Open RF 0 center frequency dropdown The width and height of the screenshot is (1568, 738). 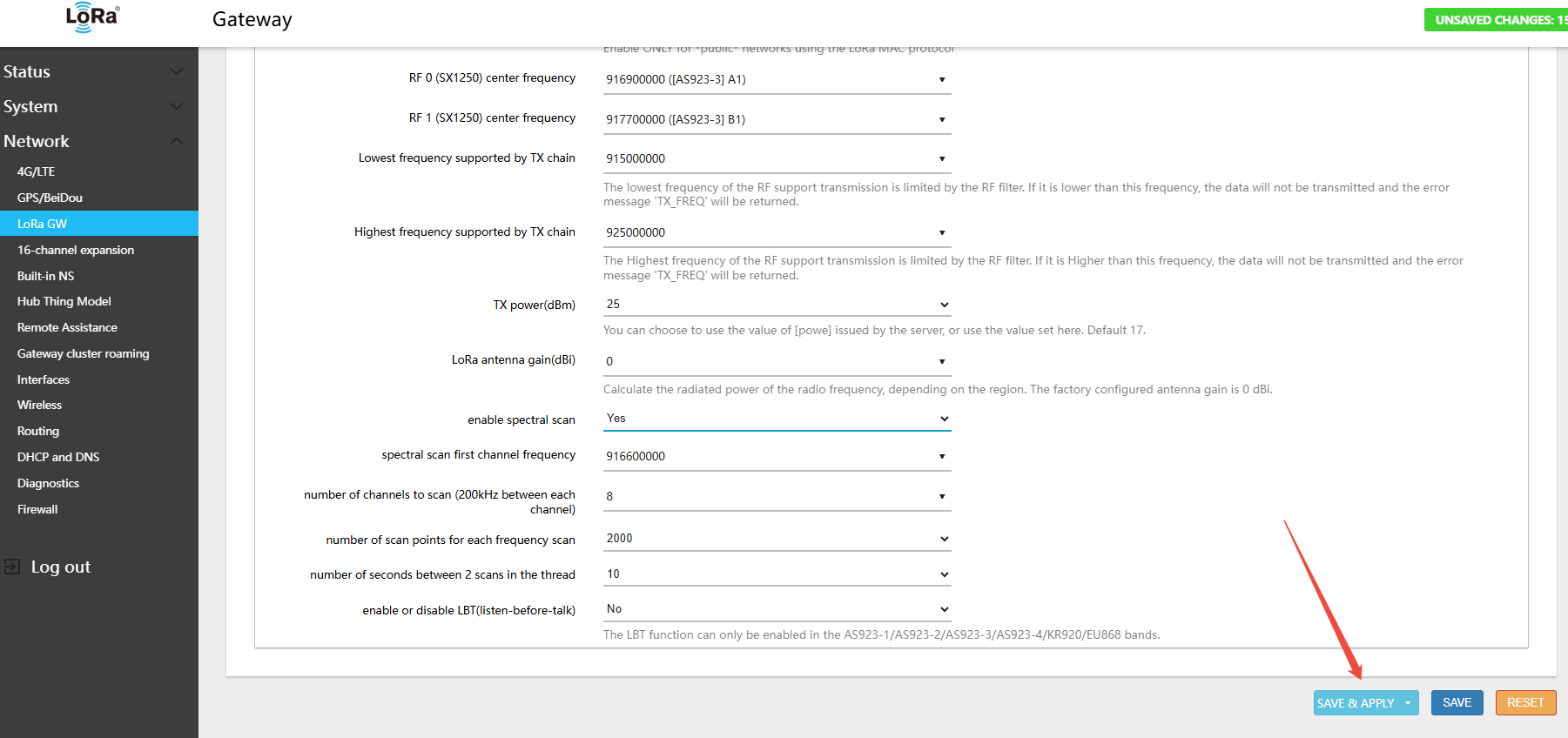[x=777, y=79]
